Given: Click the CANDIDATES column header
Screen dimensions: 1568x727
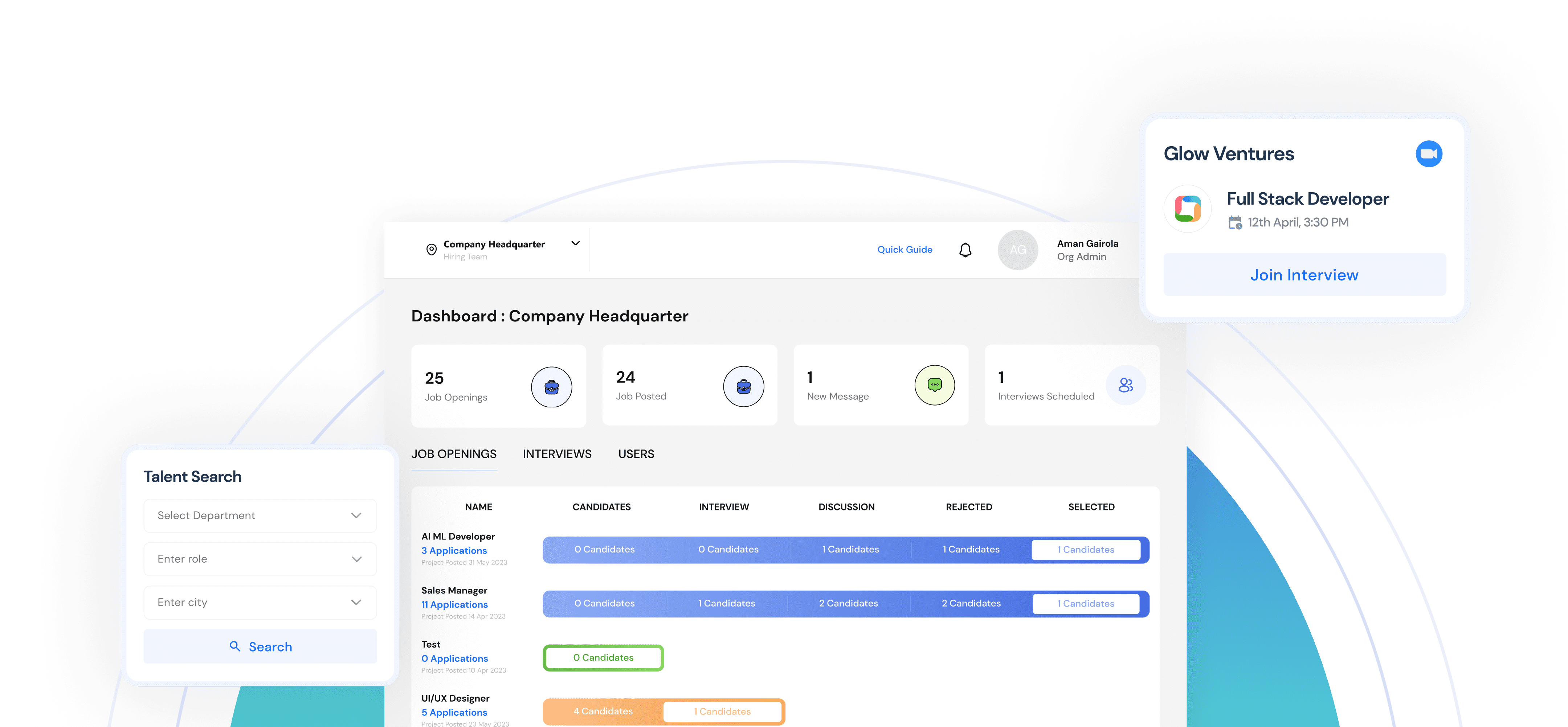Looking at the screenshot, I should 601,507.
